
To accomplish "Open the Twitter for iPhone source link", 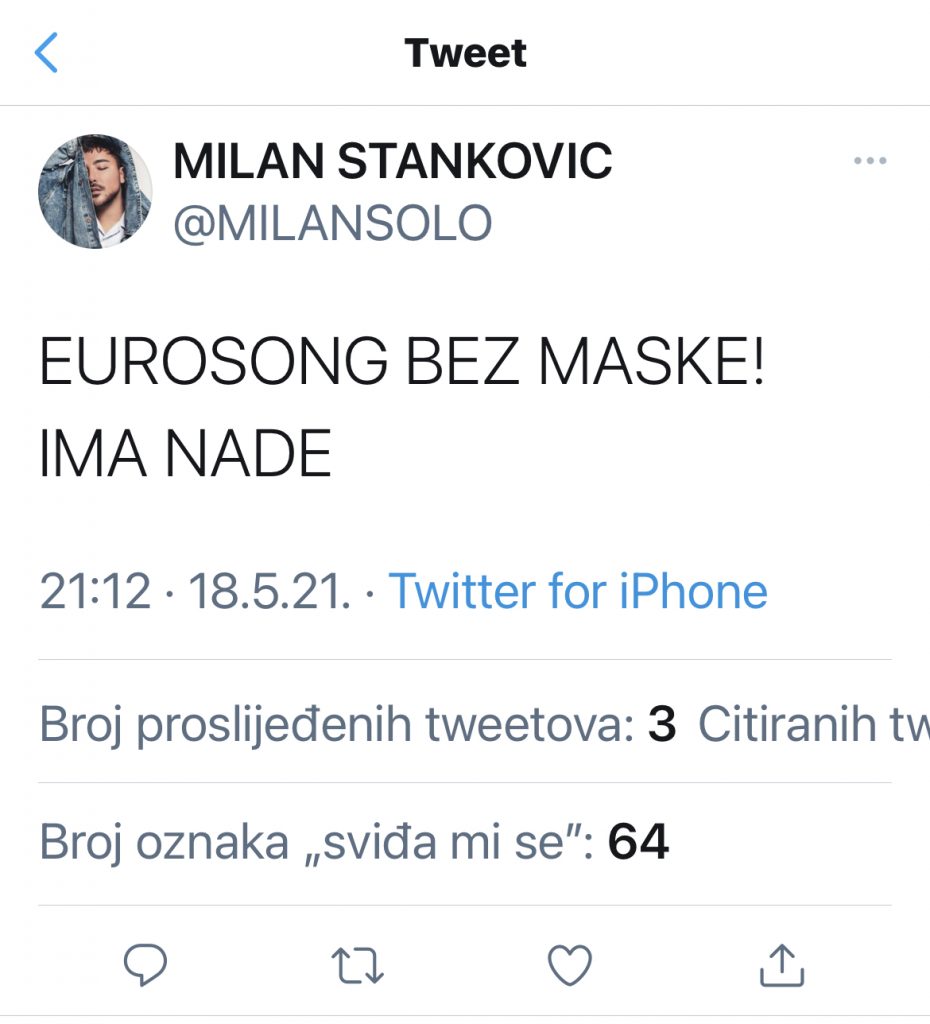I will click(577, 591).
